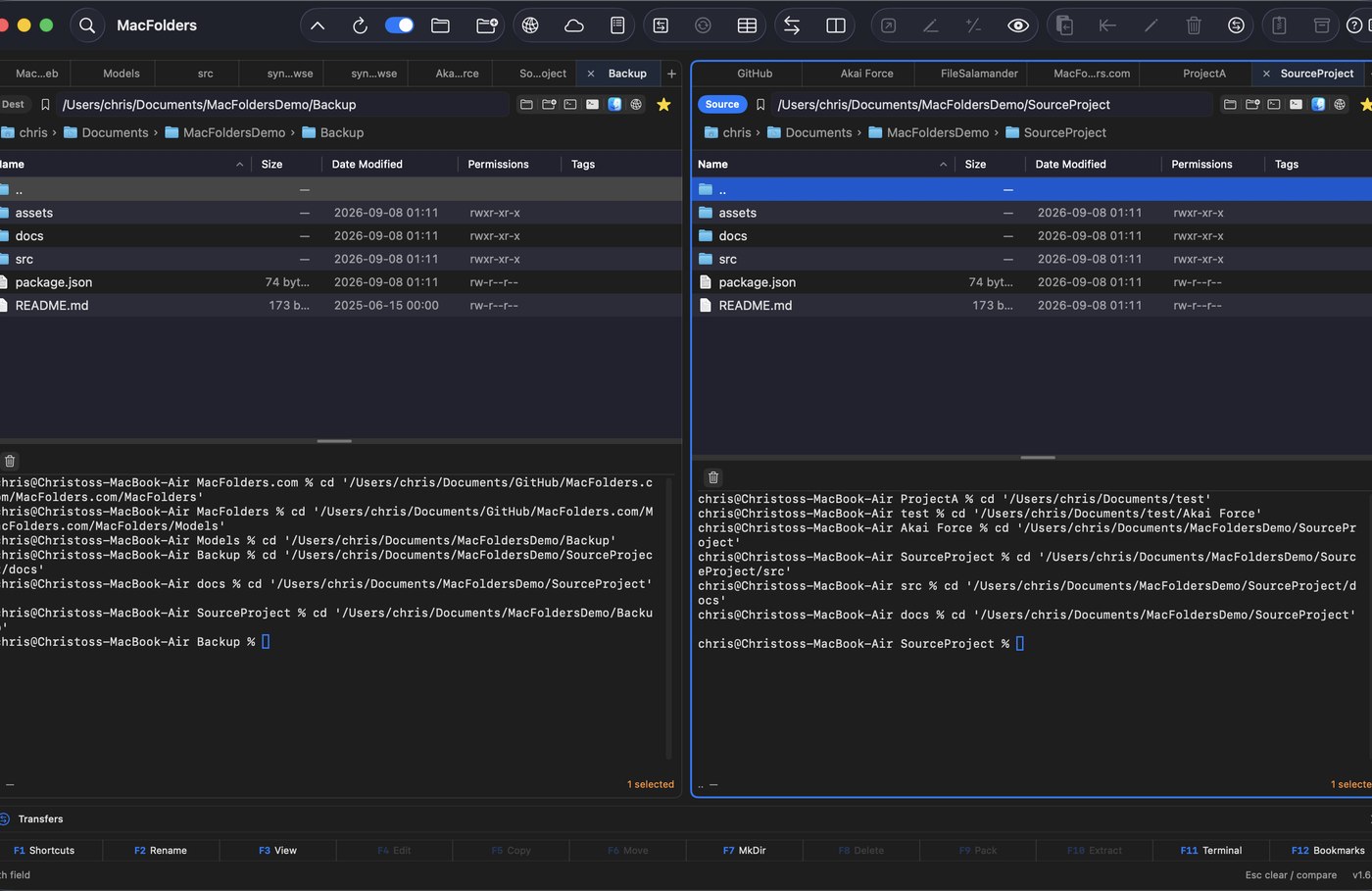
Task: Toggle the Dest badge on the left pane
Action: pyautogui.click(x=14, y=104)
